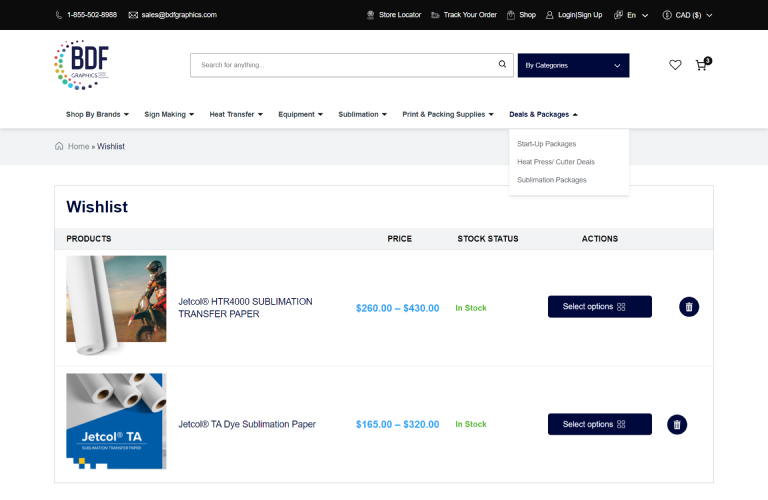Click the Jetcol TA product thumbnail
Viewport: 768px width, 500px height.
(116, 421)
